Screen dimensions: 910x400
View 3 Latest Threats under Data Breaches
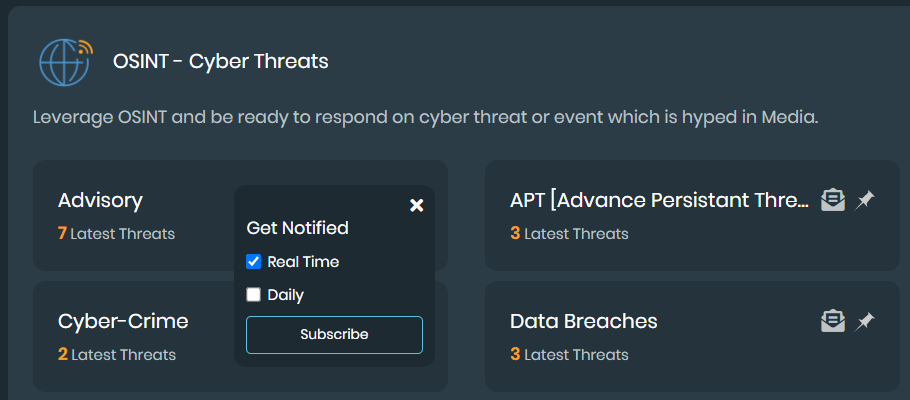[569, 355]
